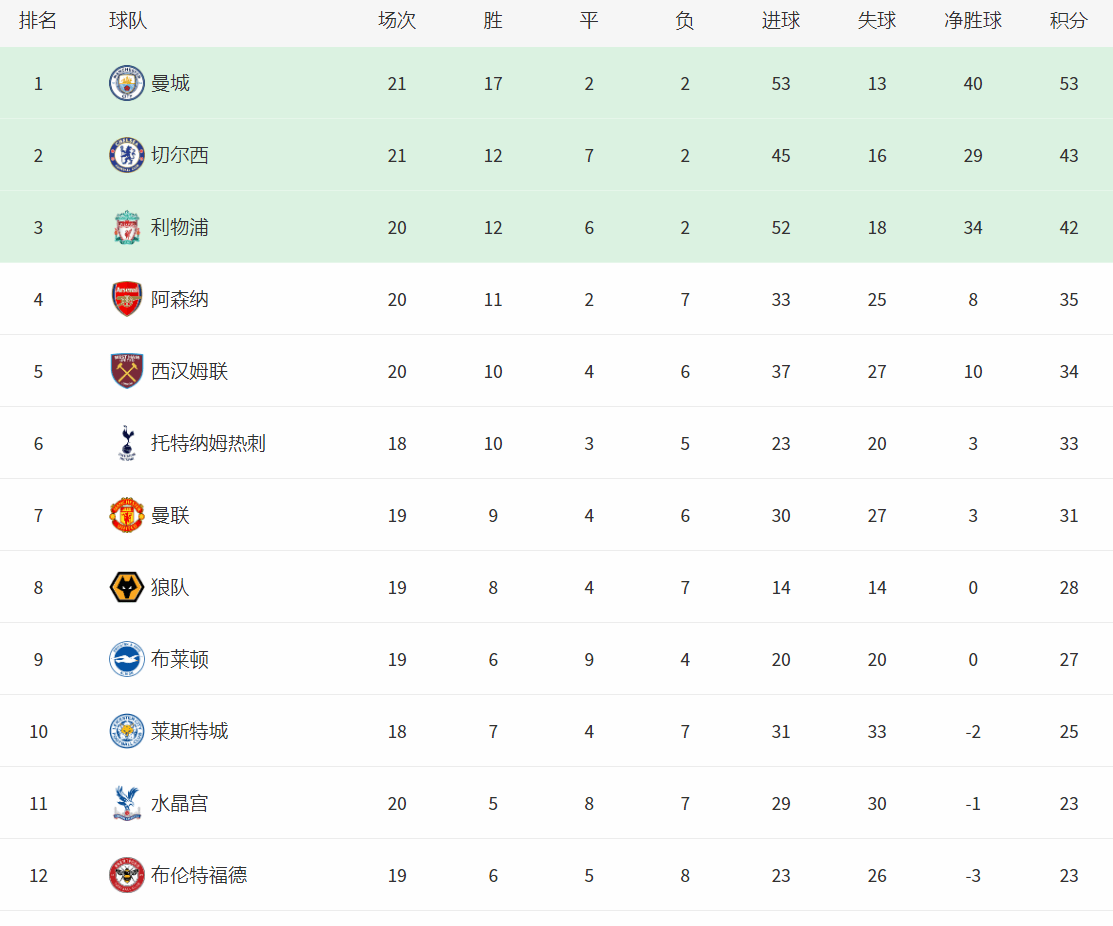The height and width of the screenshot is (926, 1113).
Task: Open the 曼城 team name link
Action: pyautogui.click(x=170, y=83)
